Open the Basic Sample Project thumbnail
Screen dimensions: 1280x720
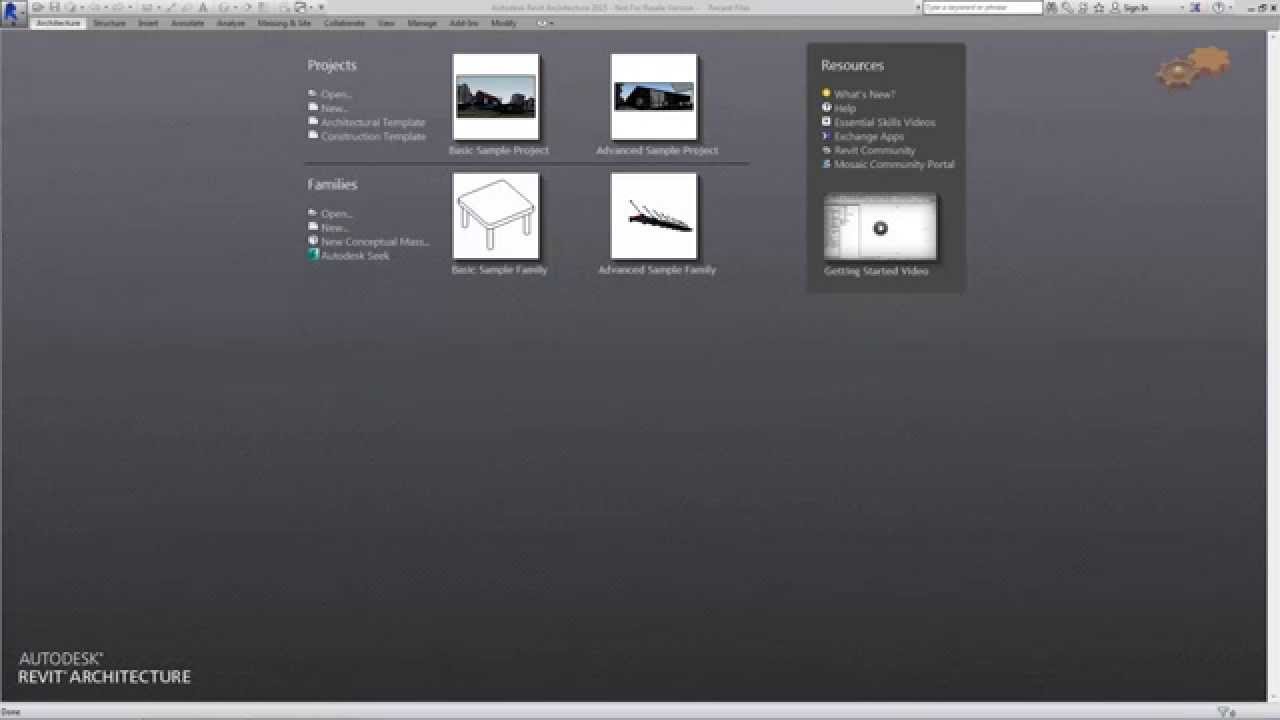click(x=496, y=97)
